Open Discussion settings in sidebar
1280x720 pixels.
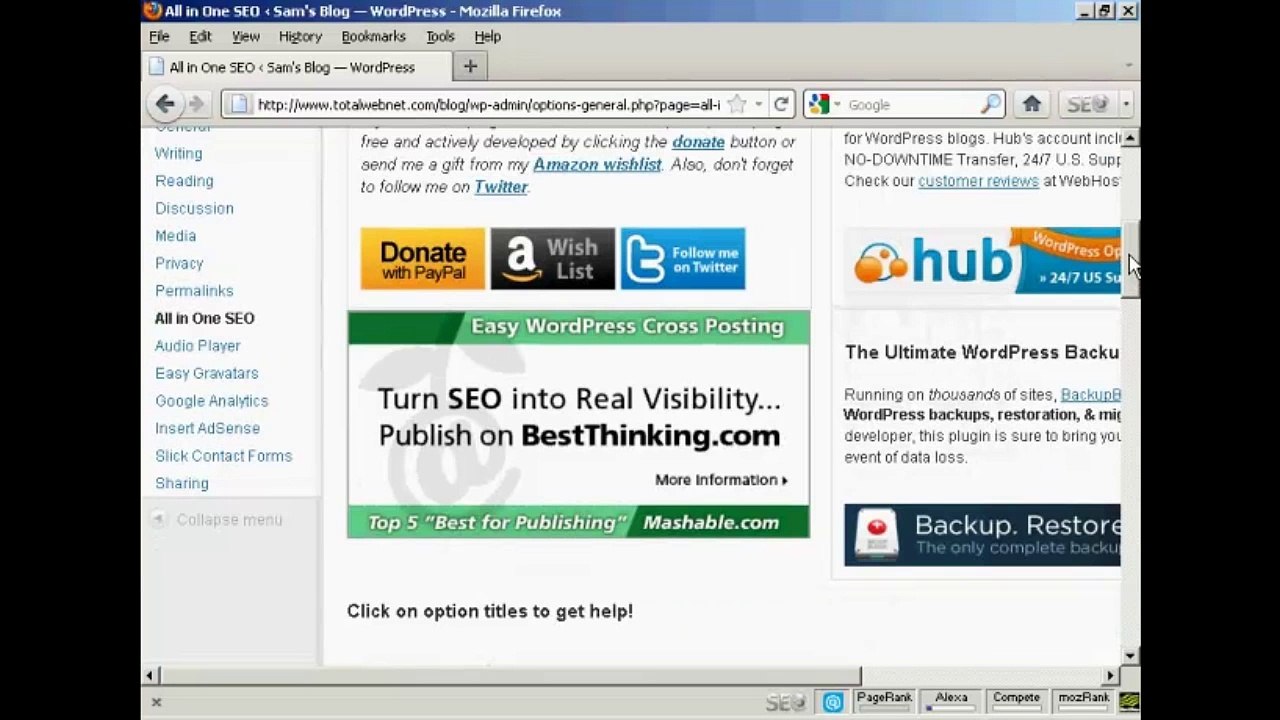click(x=194, y=208)
